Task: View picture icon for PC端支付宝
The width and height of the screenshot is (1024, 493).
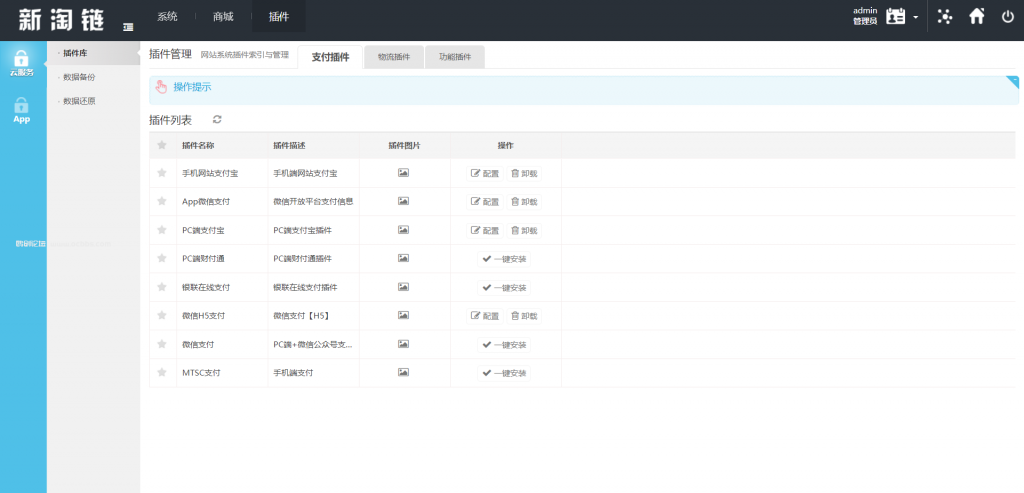Action: point(404,230)
